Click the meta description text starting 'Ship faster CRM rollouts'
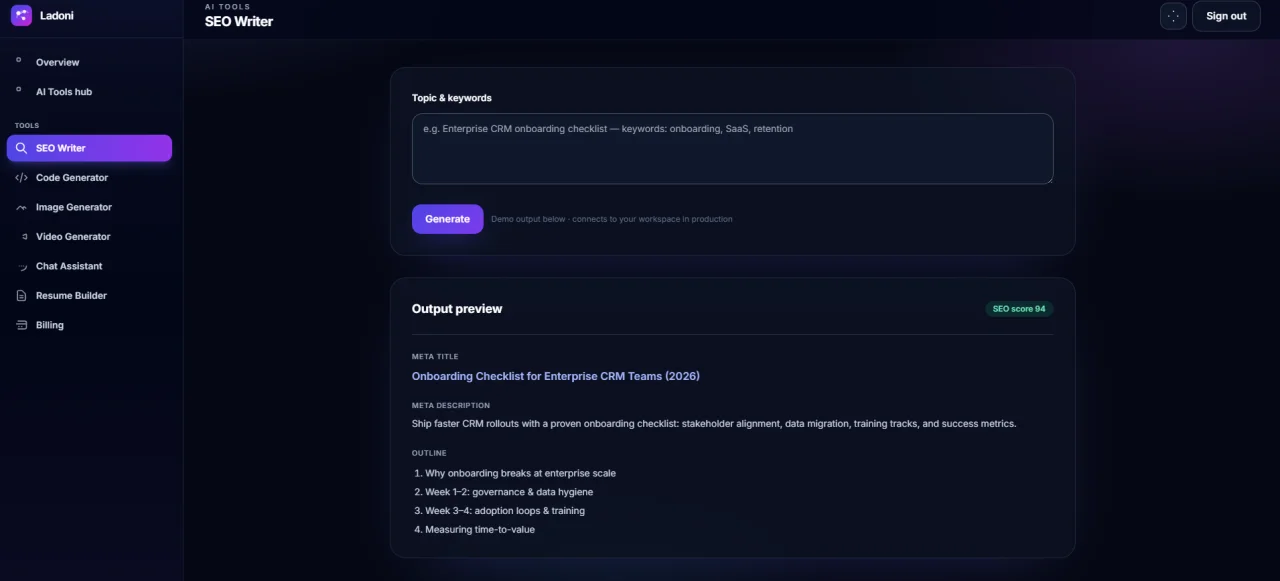The height and width of the screenshot is (581, 1280). [714, 424]
